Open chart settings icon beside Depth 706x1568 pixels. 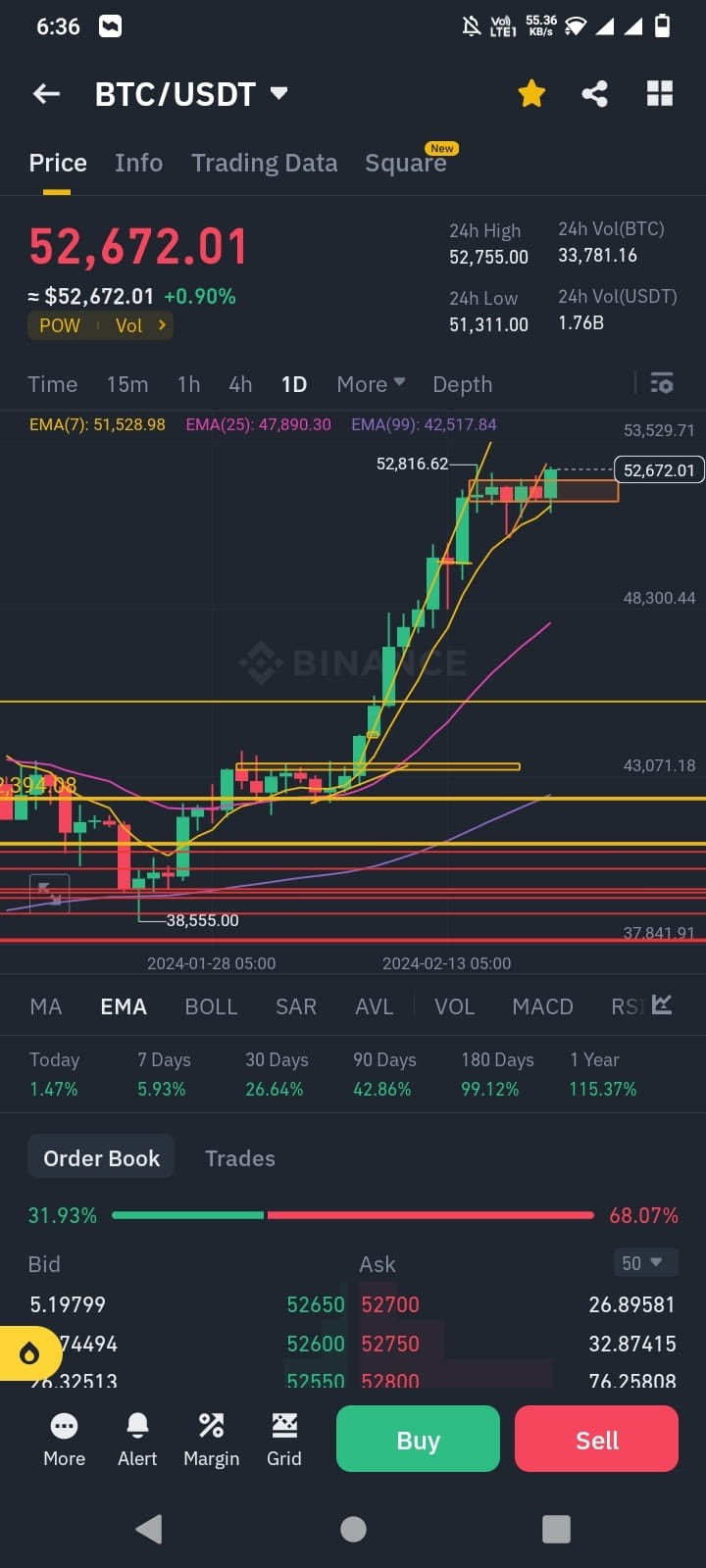pyautogui.click(x=662, y=383)
